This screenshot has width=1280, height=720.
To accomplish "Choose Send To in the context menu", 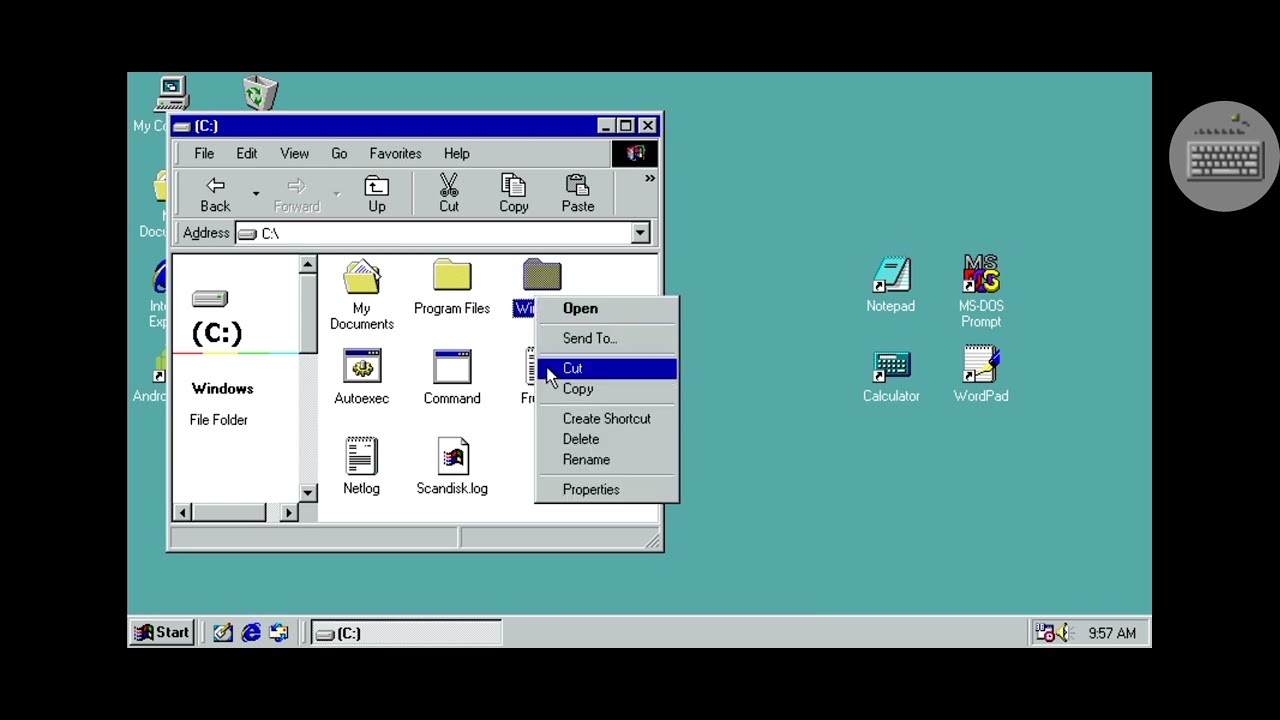I will click(x=607, y=338).
